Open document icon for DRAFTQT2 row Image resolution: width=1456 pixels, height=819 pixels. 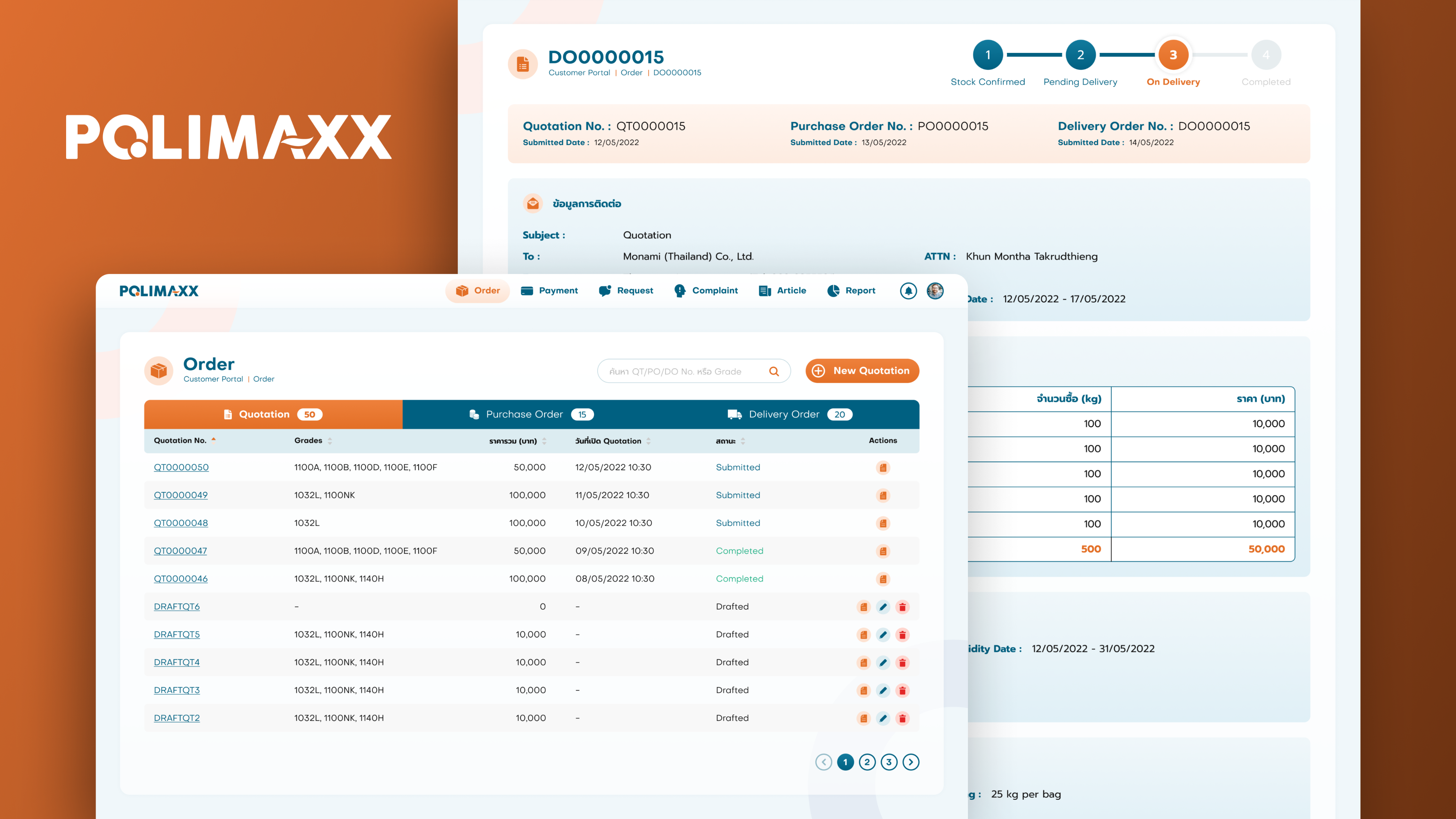863,718
